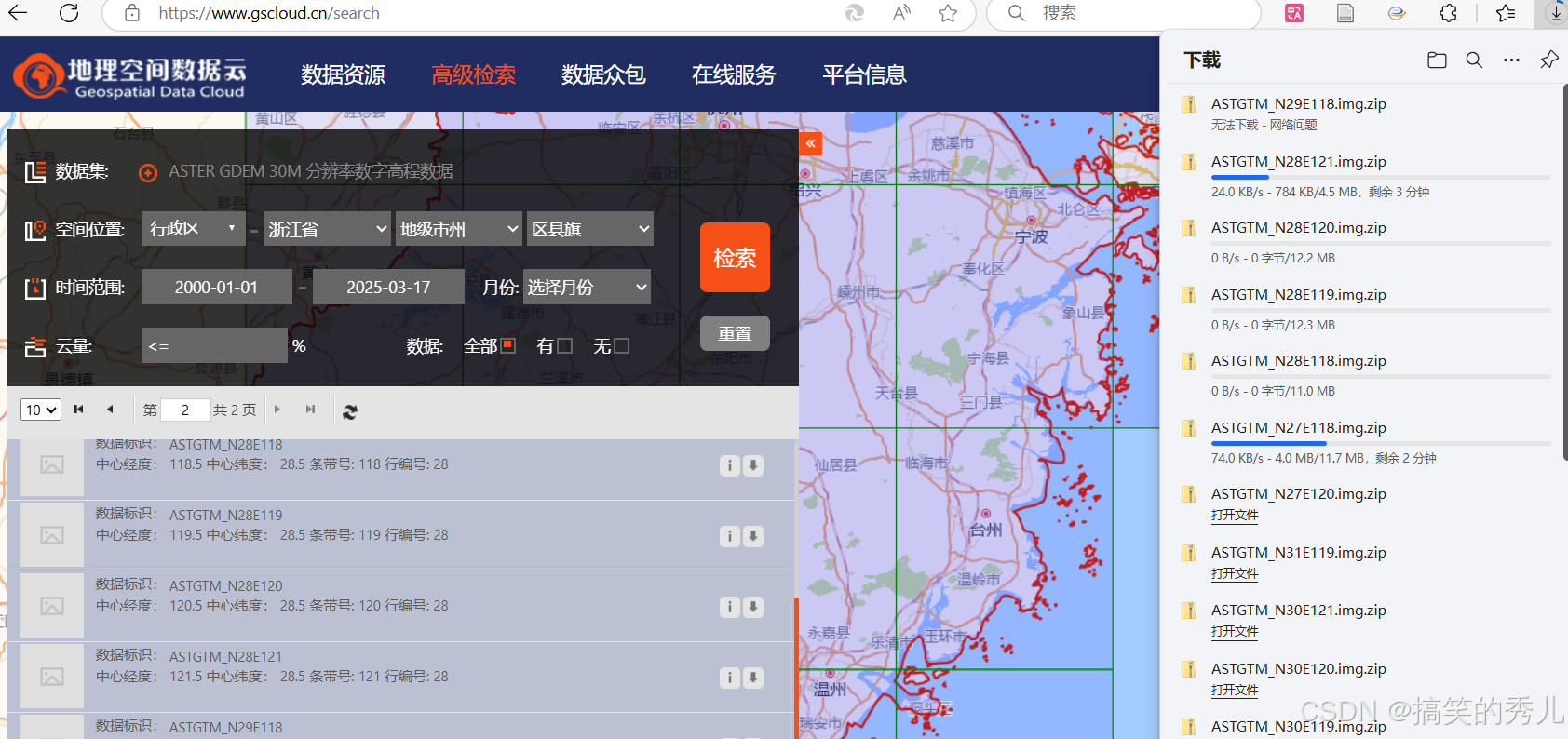
Task: Pin the downloads panel
Action: coord(1549,60)
